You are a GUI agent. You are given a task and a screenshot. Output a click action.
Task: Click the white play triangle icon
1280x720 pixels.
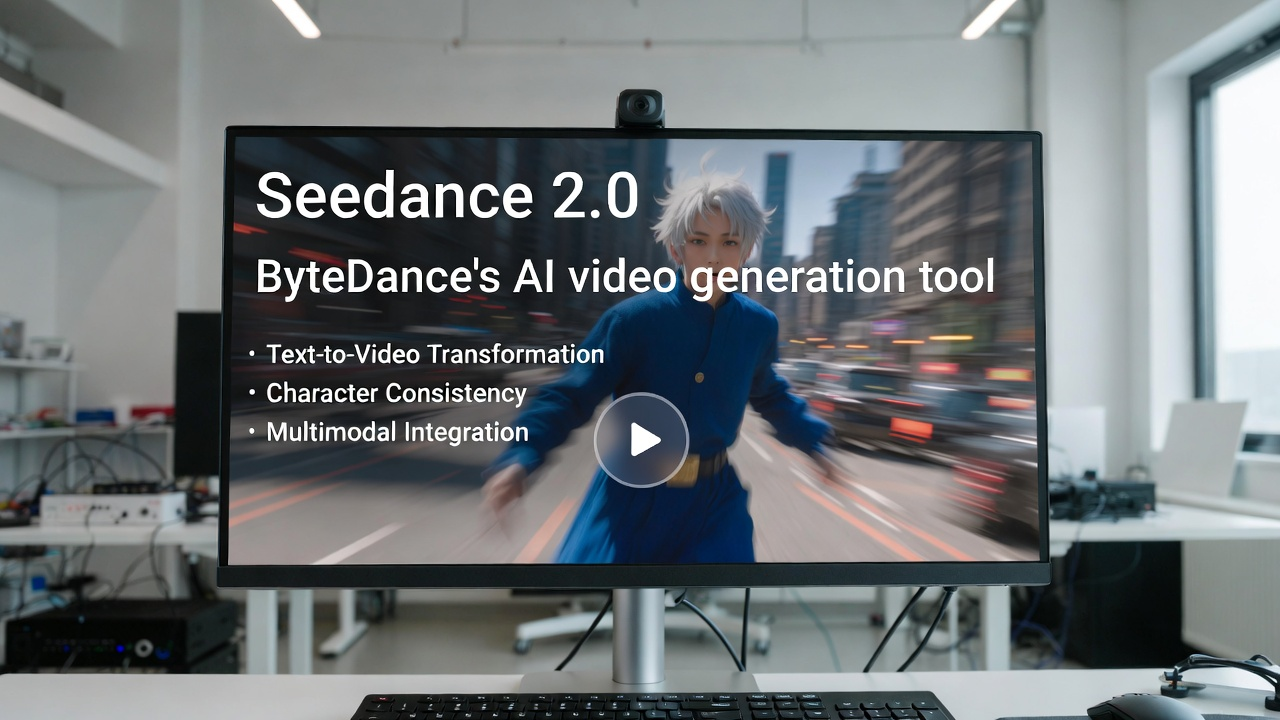643,440
